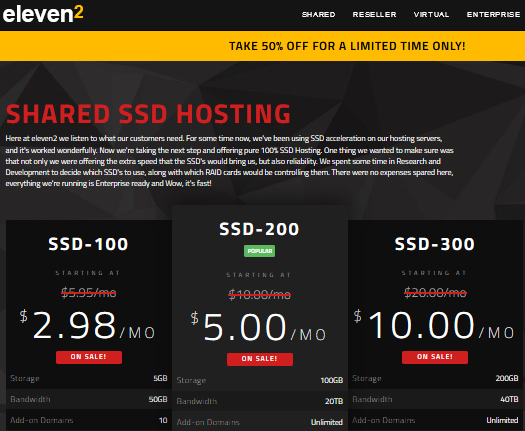Select the SSD-200 plan title

(259, 229)
